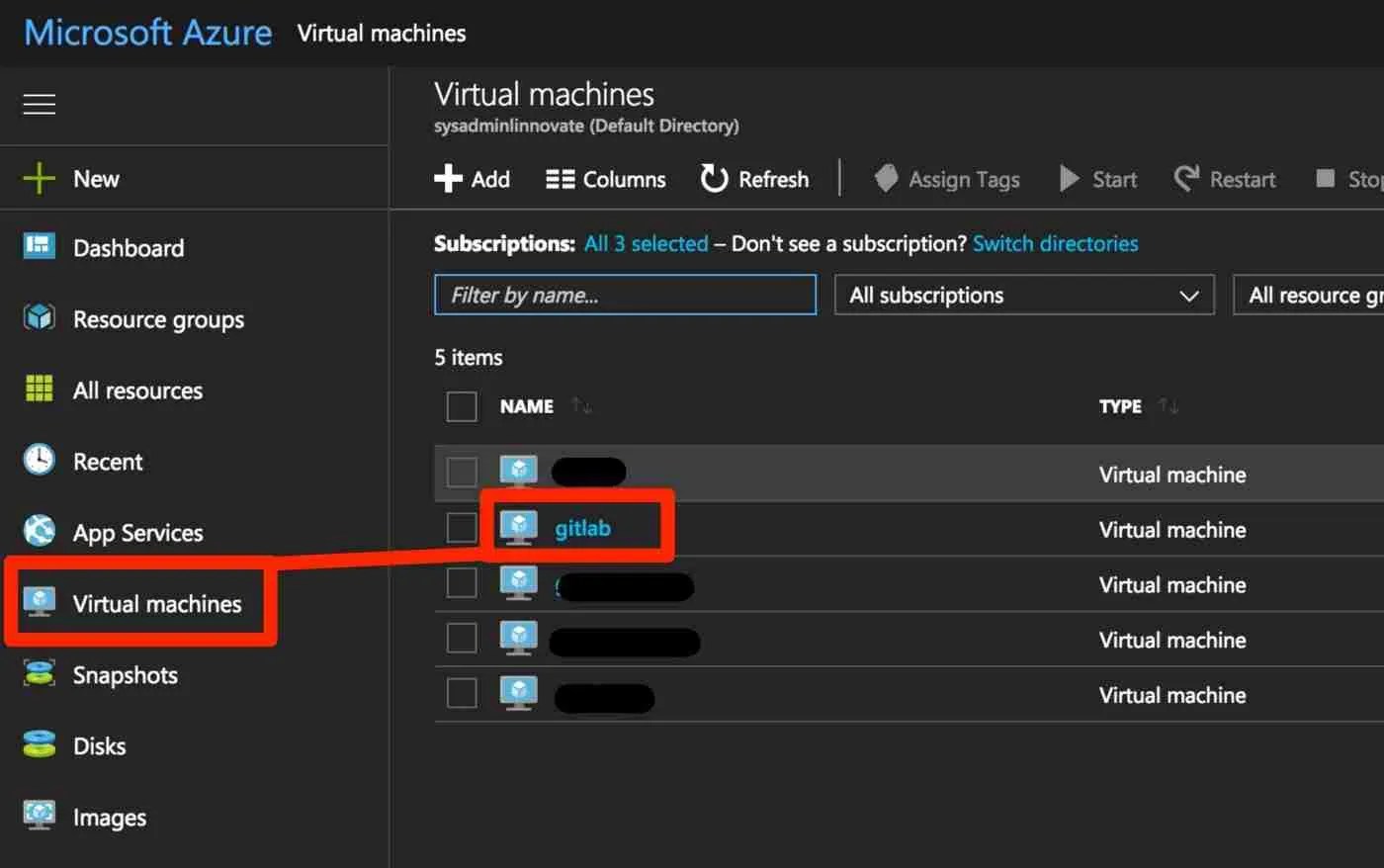This screenshot has width=1384, height=868.
Task: Select the Resource groups cube icon
Action: pyautogui.click(x=38, y=318)
